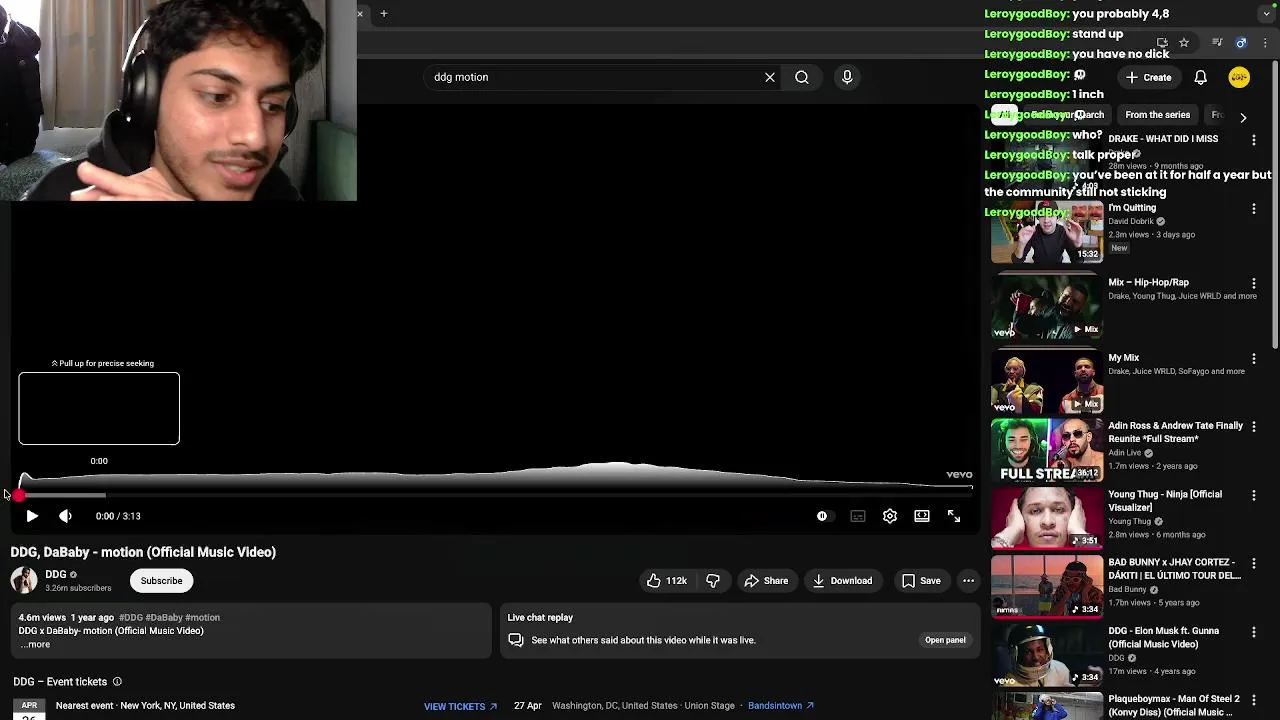Open Young Thug - Ninja thumbnail
This screenshot has width=1280, height=720.
(1047, 518)
